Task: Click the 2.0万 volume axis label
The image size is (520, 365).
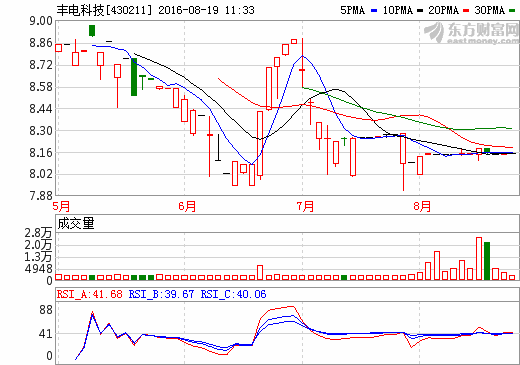Action: 38,245
